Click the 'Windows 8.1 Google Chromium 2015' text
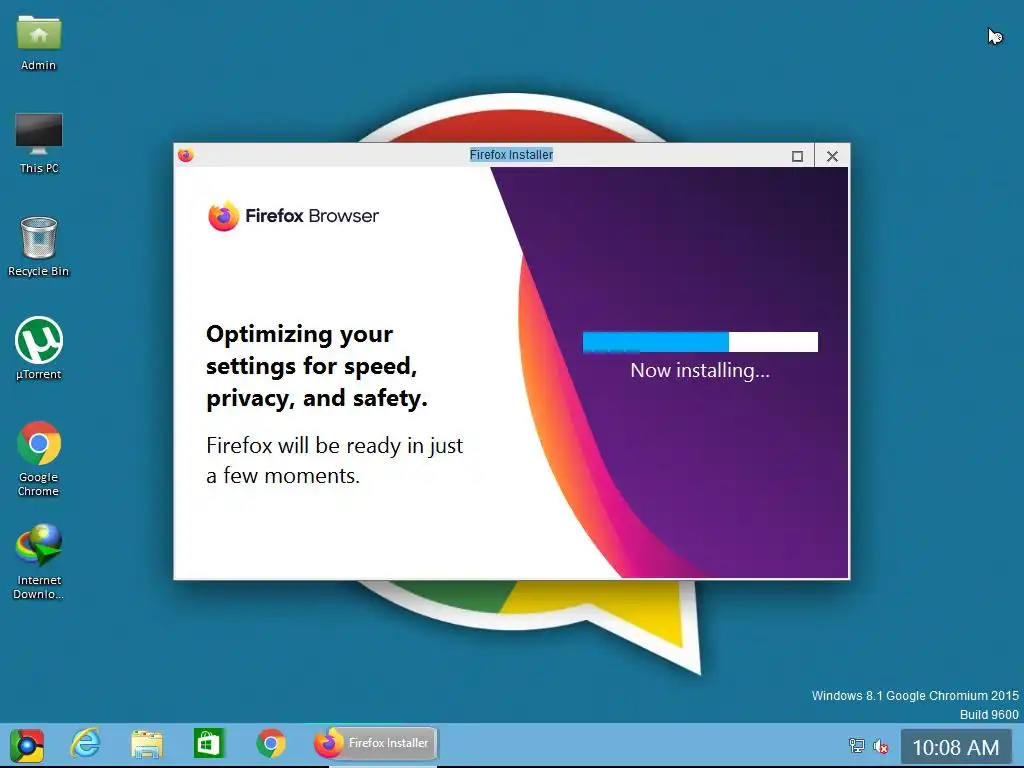Viewport: 1024px width, 768px height. coord(915,696)
